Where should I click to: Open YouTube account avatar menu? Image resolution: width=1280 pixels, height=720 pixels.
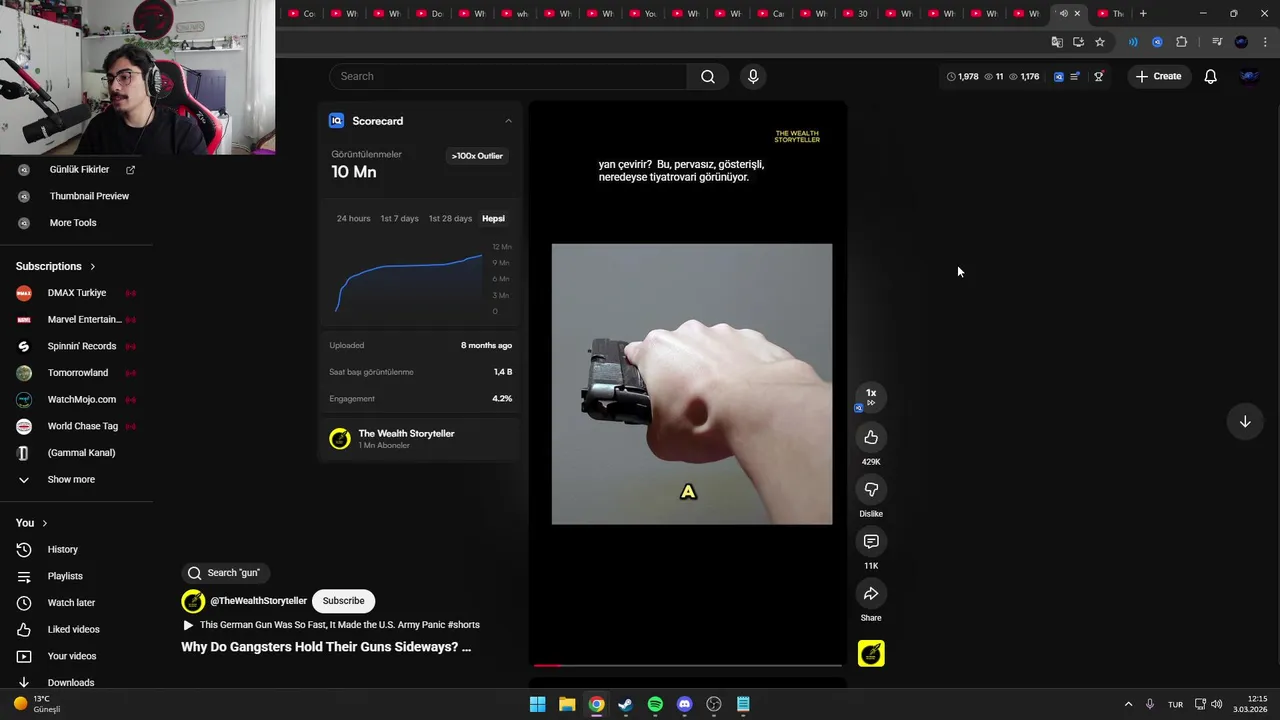1249,77
